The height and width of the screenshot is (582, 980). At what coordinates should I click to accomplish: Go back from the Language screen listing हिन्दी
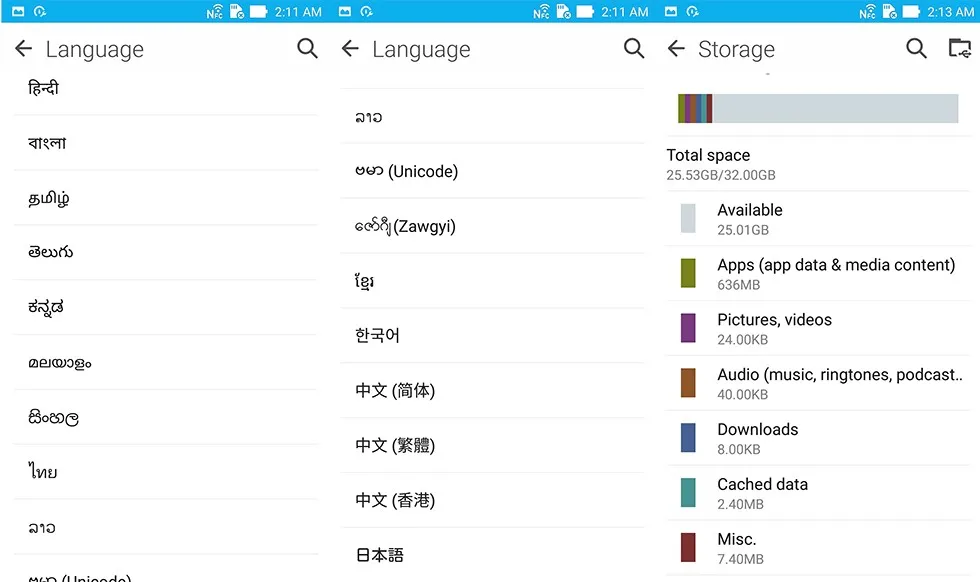(23, 49)
